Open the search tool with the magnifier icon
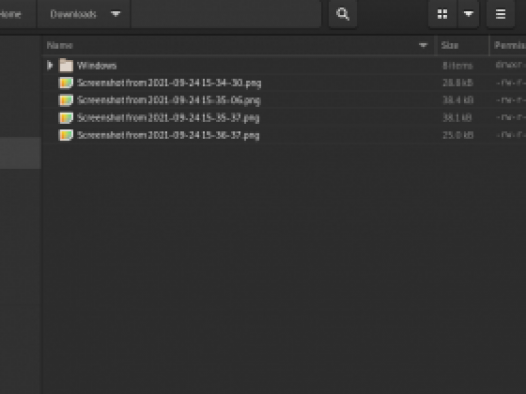526x394 pixels. pos(343,14)
